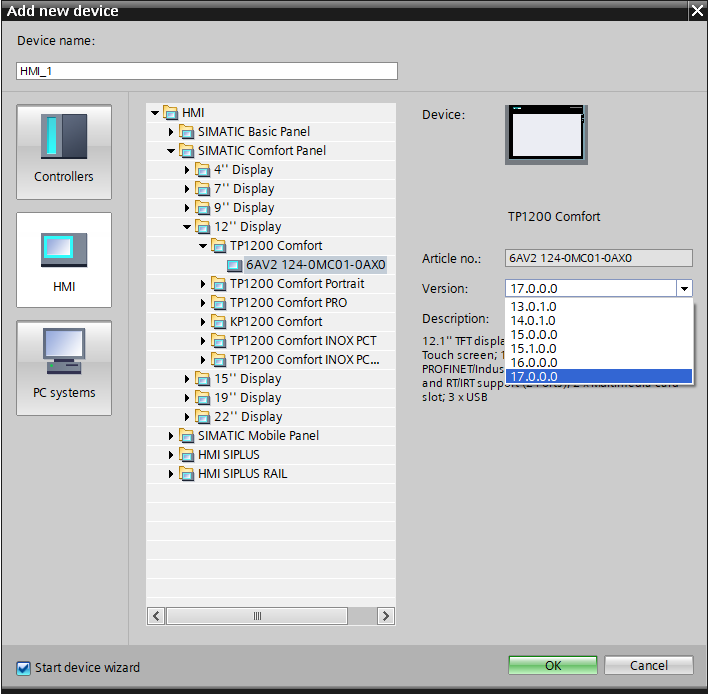Click the tree scroll left arrow
Viewport: 709px width, 694px height.
pyautogui.click(x=156, y=616)
